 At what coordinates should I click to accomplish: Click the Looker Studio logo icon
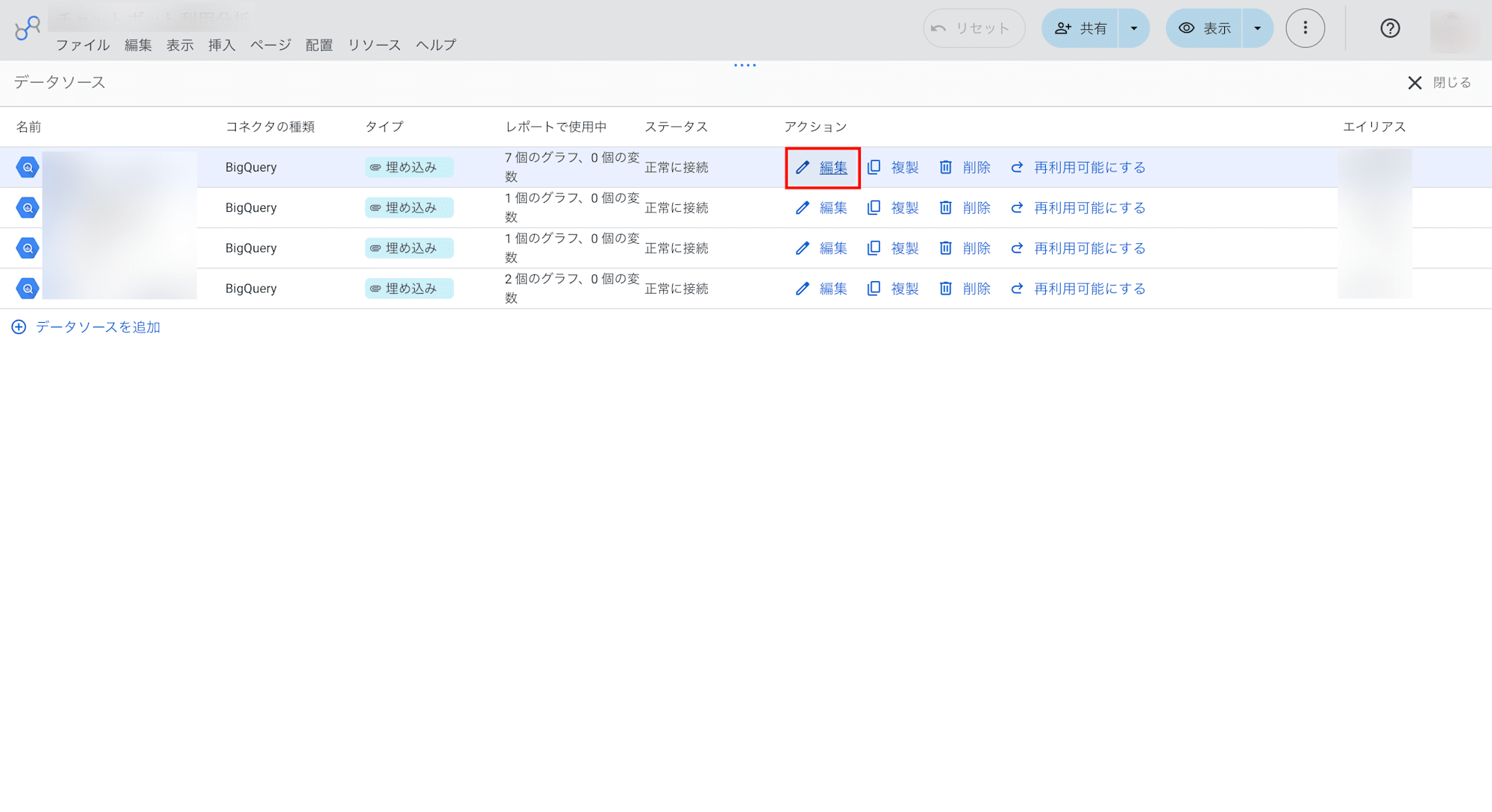tap(28, 28)
